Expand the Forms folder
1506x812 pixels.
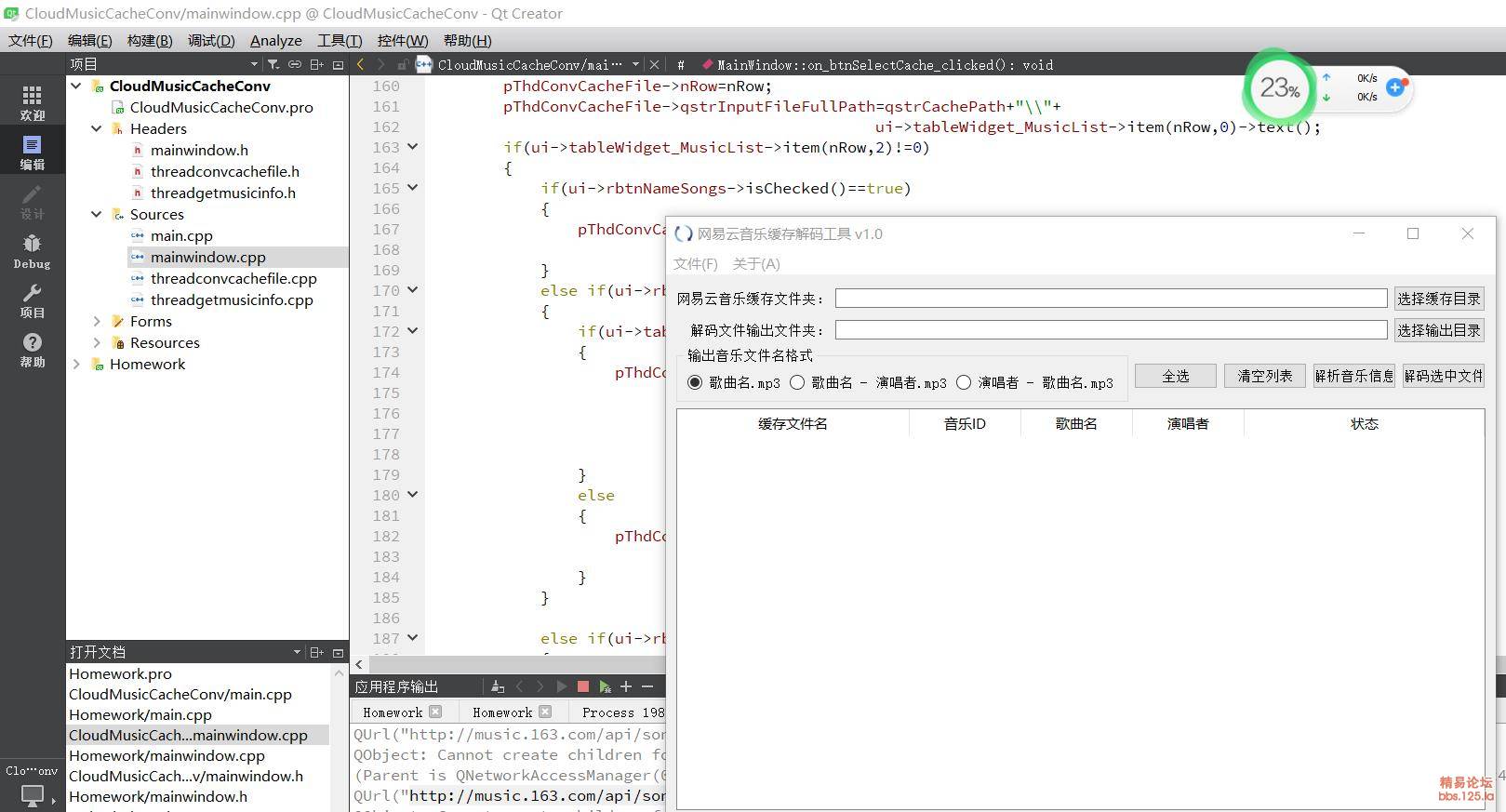pos(97,321)
